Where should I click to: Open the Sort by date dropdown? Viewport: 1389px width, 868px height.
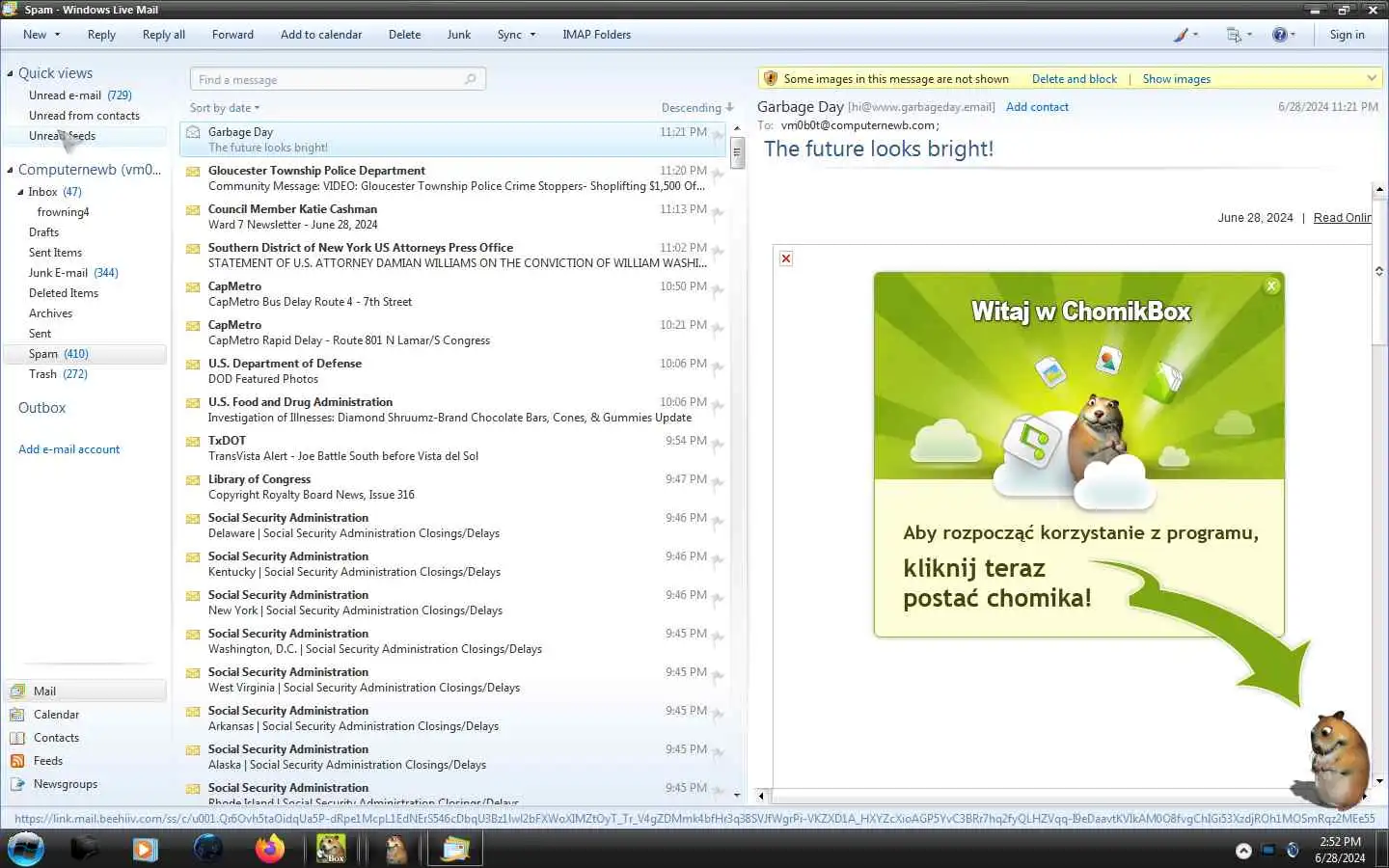coord(225,108)
